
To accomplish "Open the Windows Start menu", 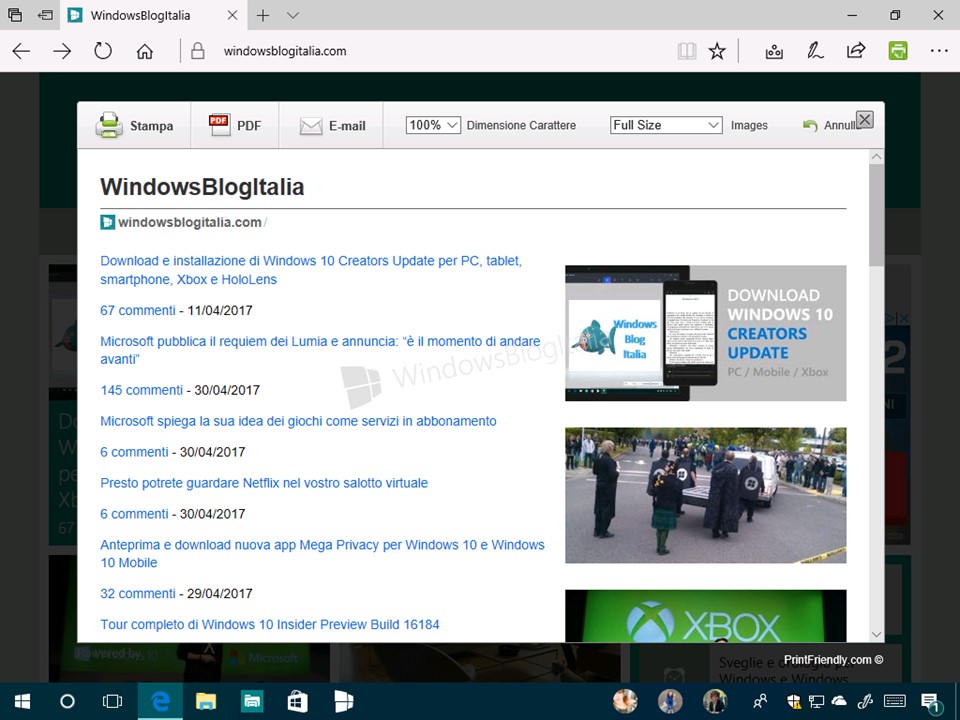I will [x=23, y=702].
